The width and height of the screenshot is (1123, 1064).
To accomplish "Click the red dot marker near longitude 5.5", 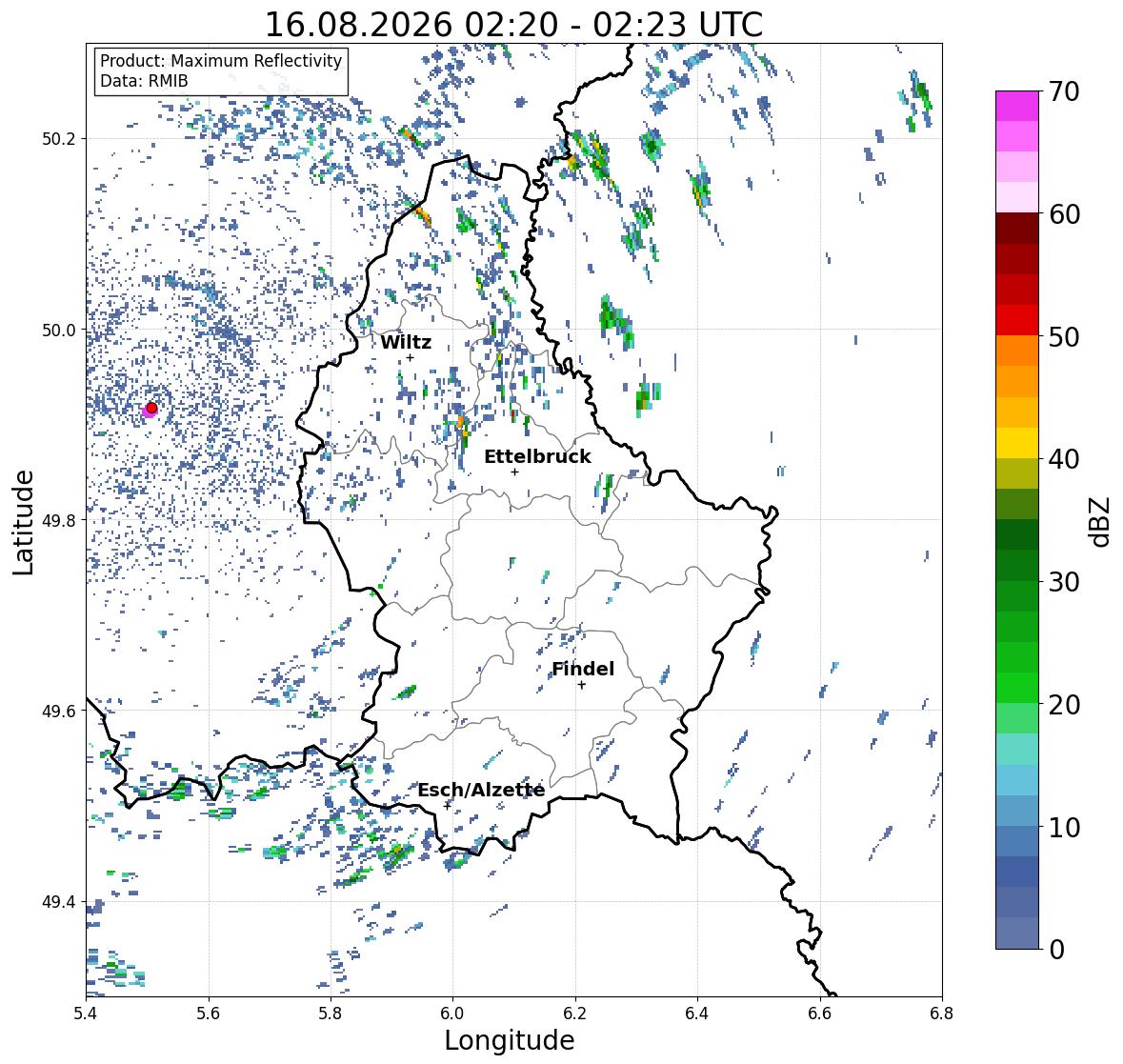I will [x=151, y=408].
